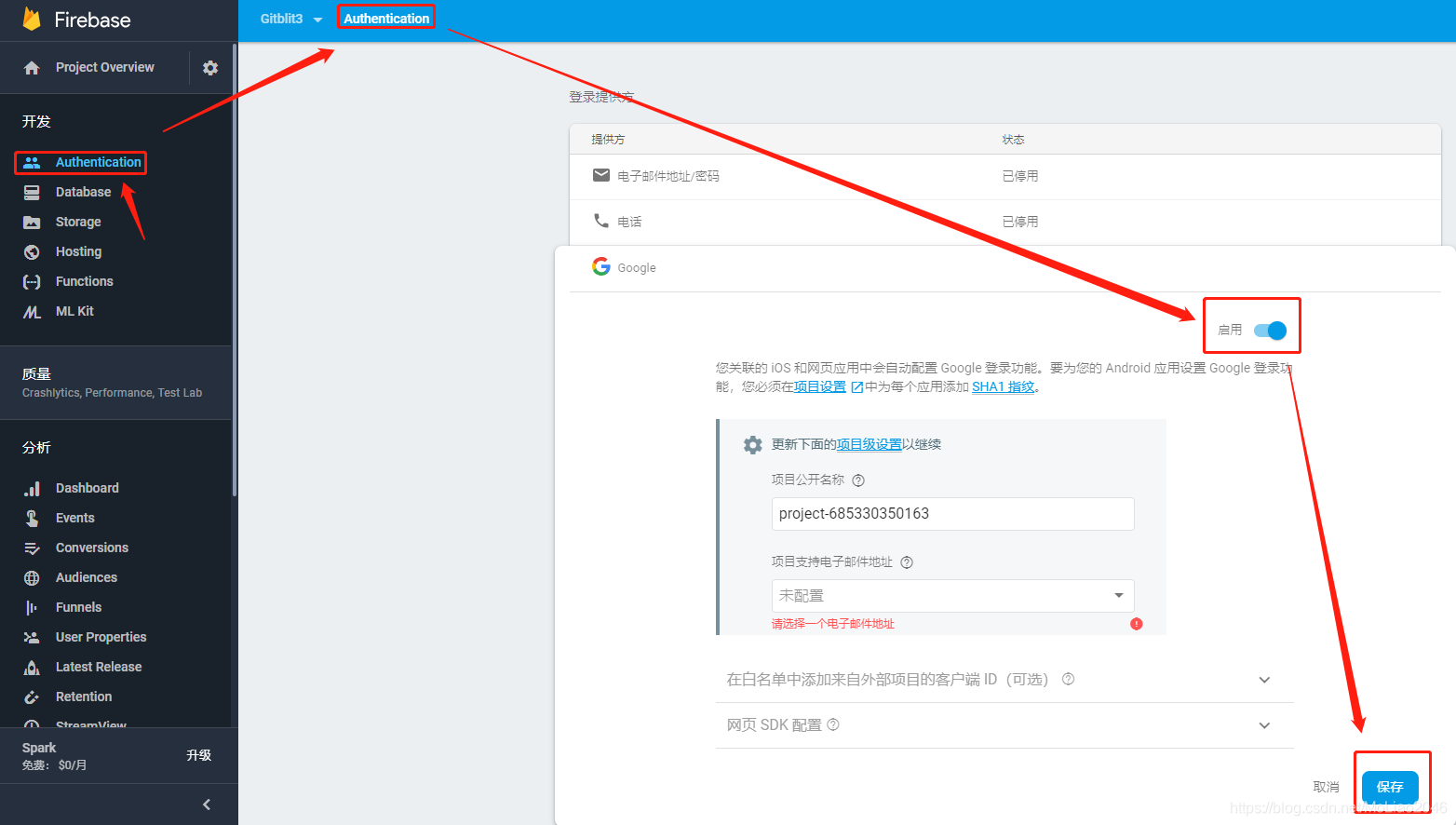Select Hosting in the sidebar
The image size is (1456, 825).
point(78,251)
